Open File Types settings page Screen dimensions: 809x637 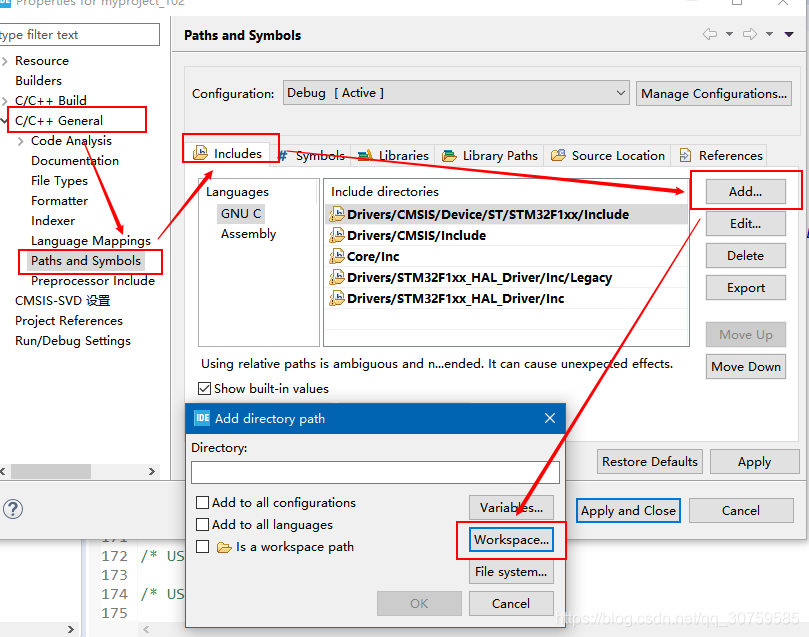tap(59, 181)
